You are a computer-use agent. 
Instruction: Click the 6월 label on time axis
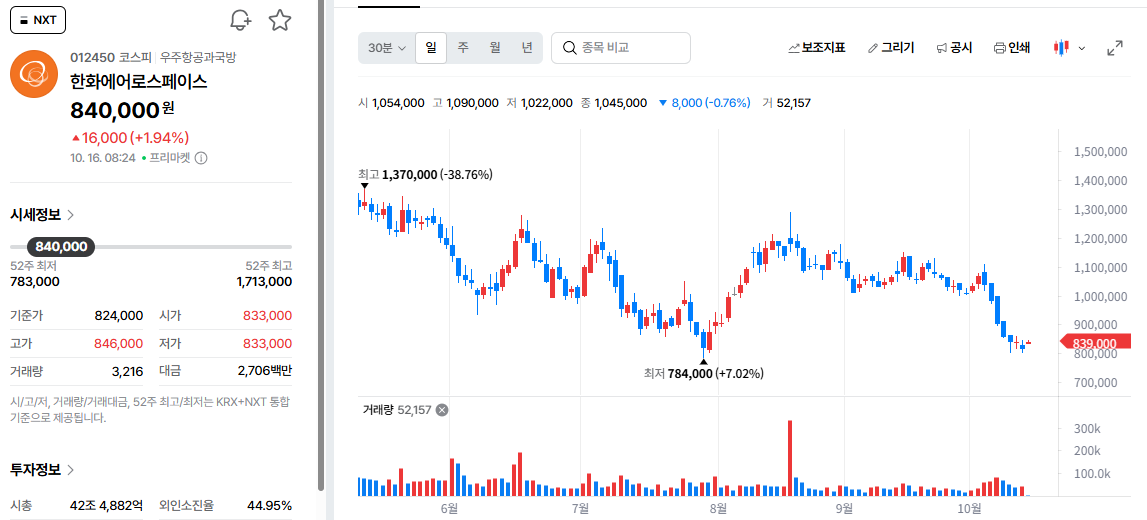(x=449, y=507)
